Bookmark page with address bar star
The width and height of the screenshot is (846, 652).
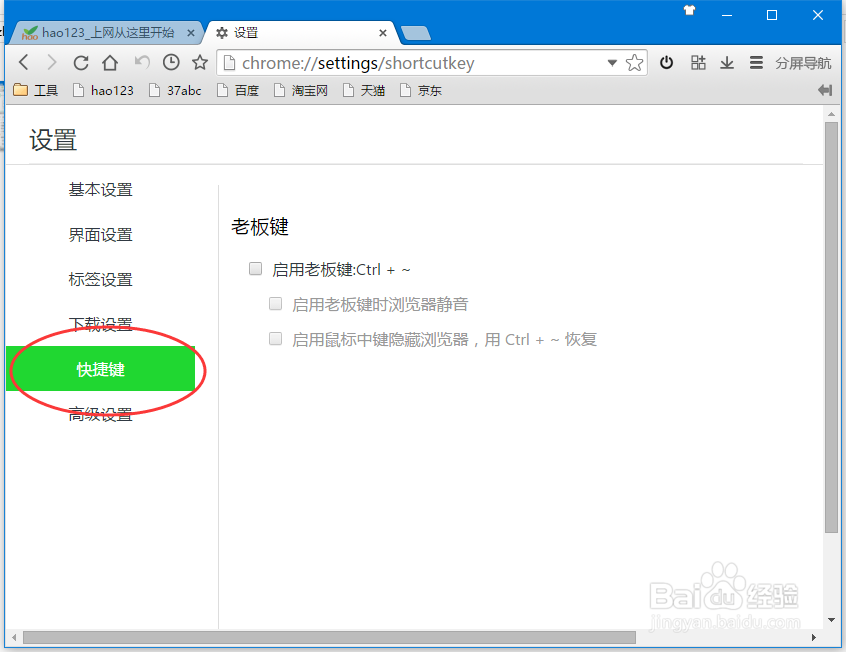(634, 63)
